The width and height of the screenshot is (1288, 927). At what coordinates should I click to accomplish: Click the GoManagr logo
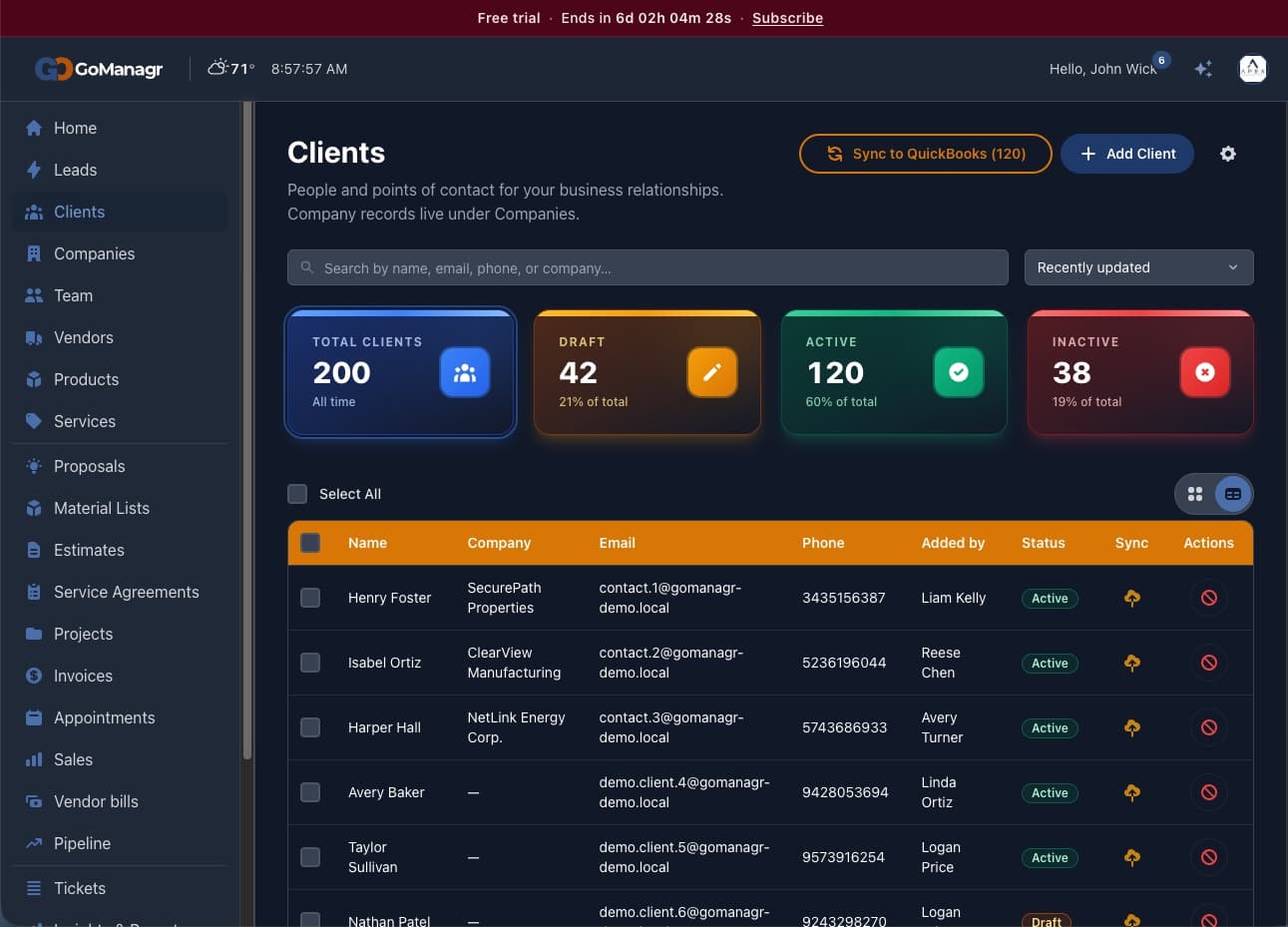pos(99,69)
